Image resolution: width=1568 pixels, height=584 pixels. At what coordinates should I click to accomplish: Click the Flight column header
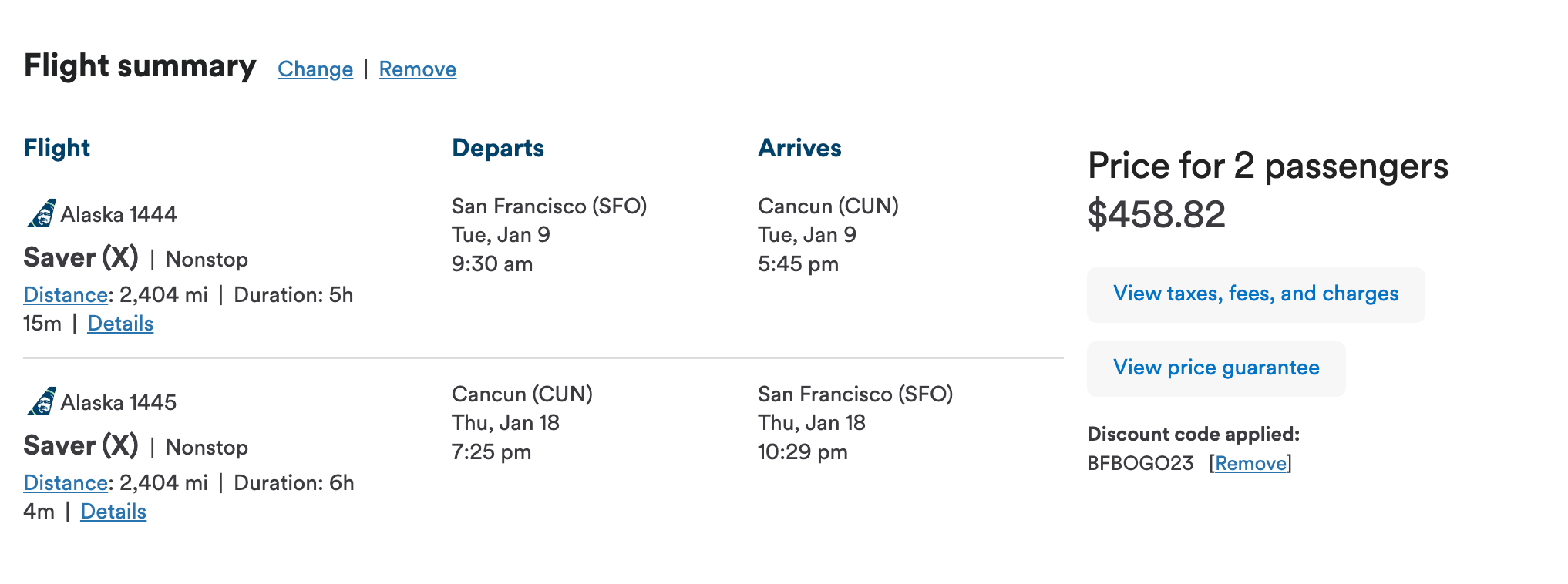[57, 147]
